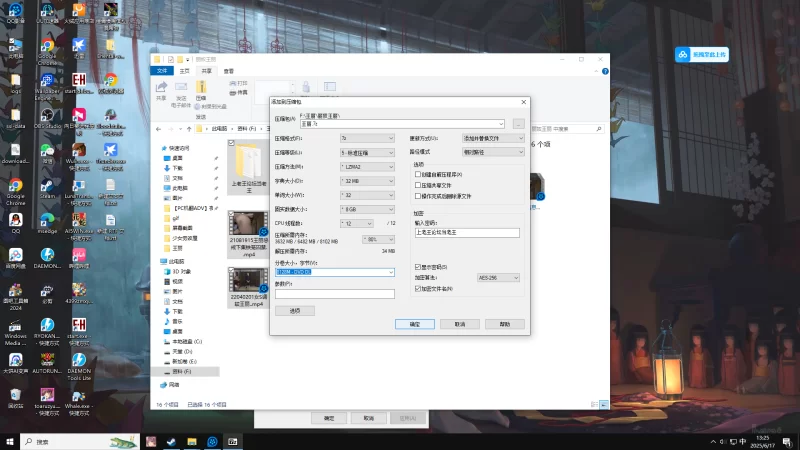Open 压缩格式 dropdown showing 7z

pyautogui.click(x=367, y=138)
